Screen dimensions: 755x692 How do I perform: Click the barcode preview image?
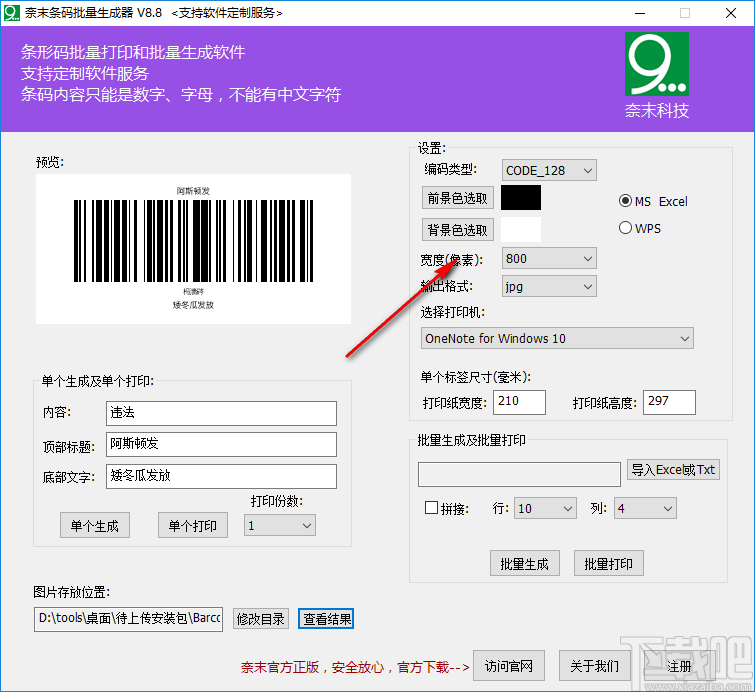coord(193,249)
